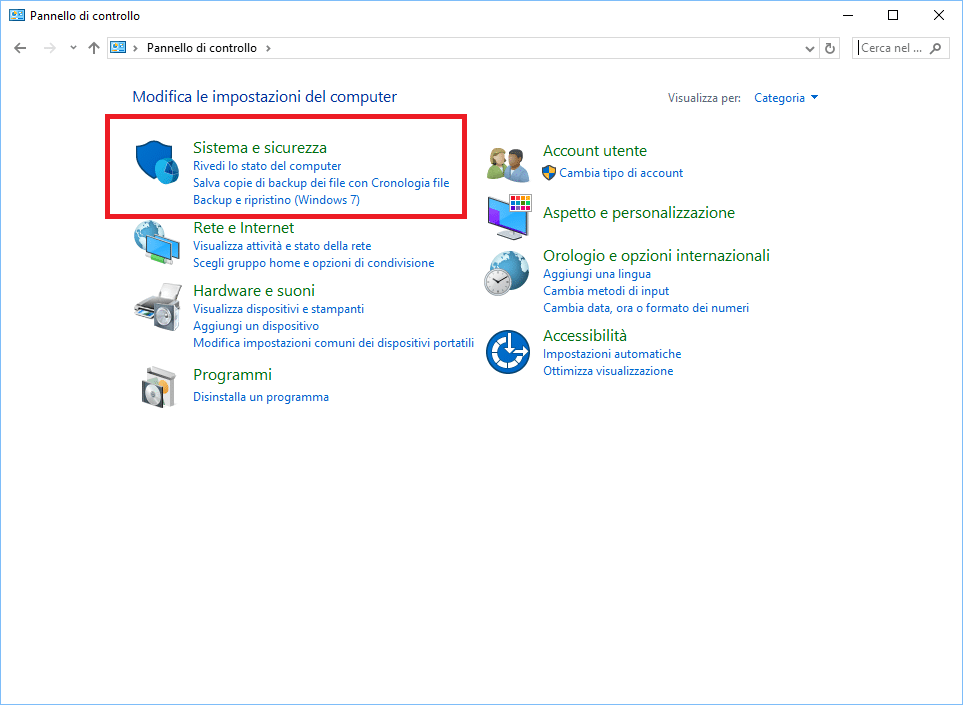Click Visualizza dispositivi e stampanti

click(x=279, y=309)
